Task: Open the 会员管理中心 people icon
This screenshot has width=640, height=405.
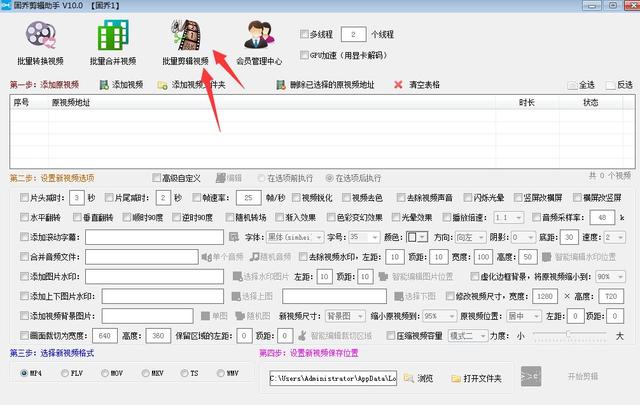Action: tap(259, 35)
